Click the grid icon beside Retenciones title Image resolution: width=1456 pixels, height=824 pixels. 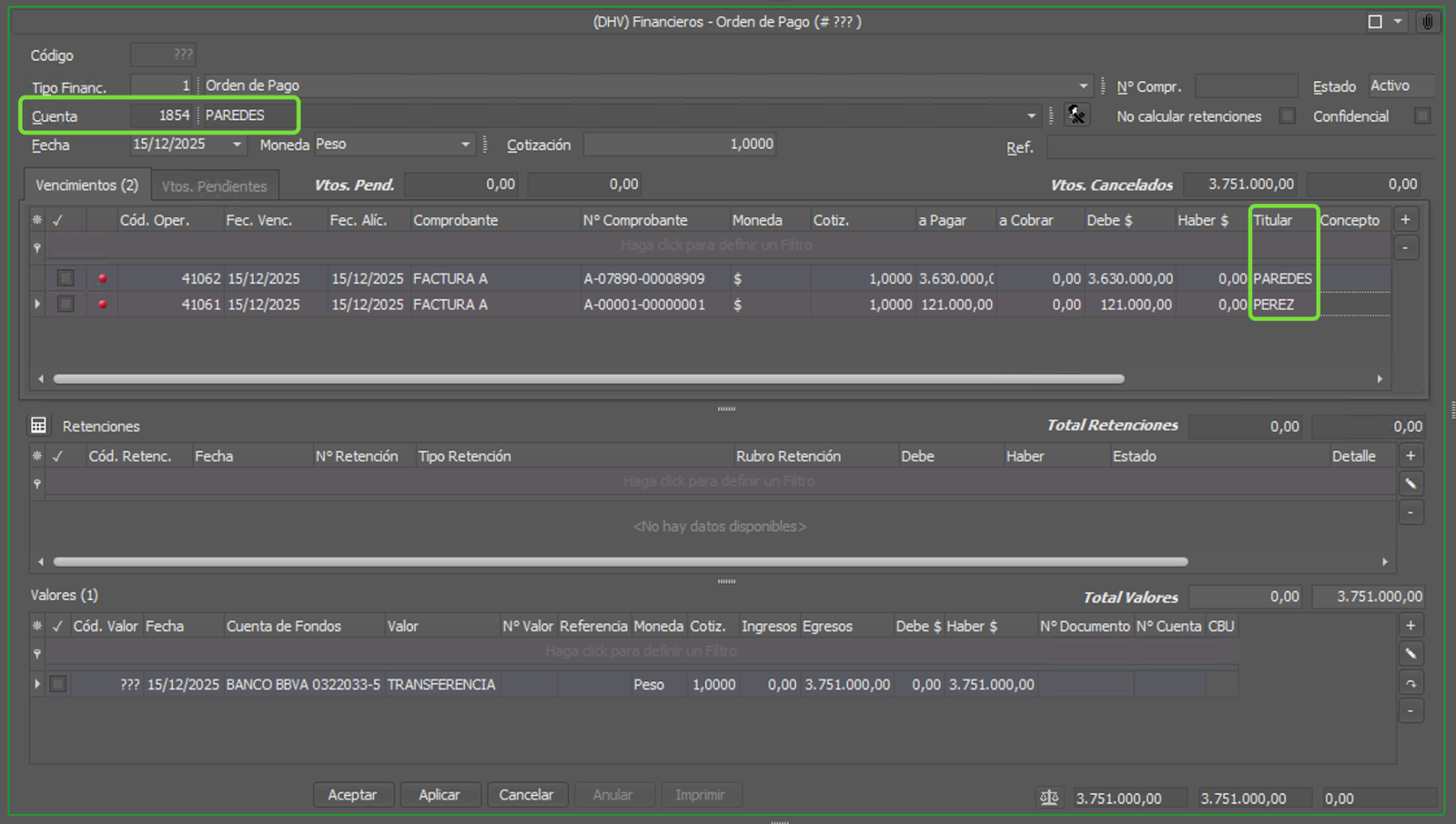(39, 426)
